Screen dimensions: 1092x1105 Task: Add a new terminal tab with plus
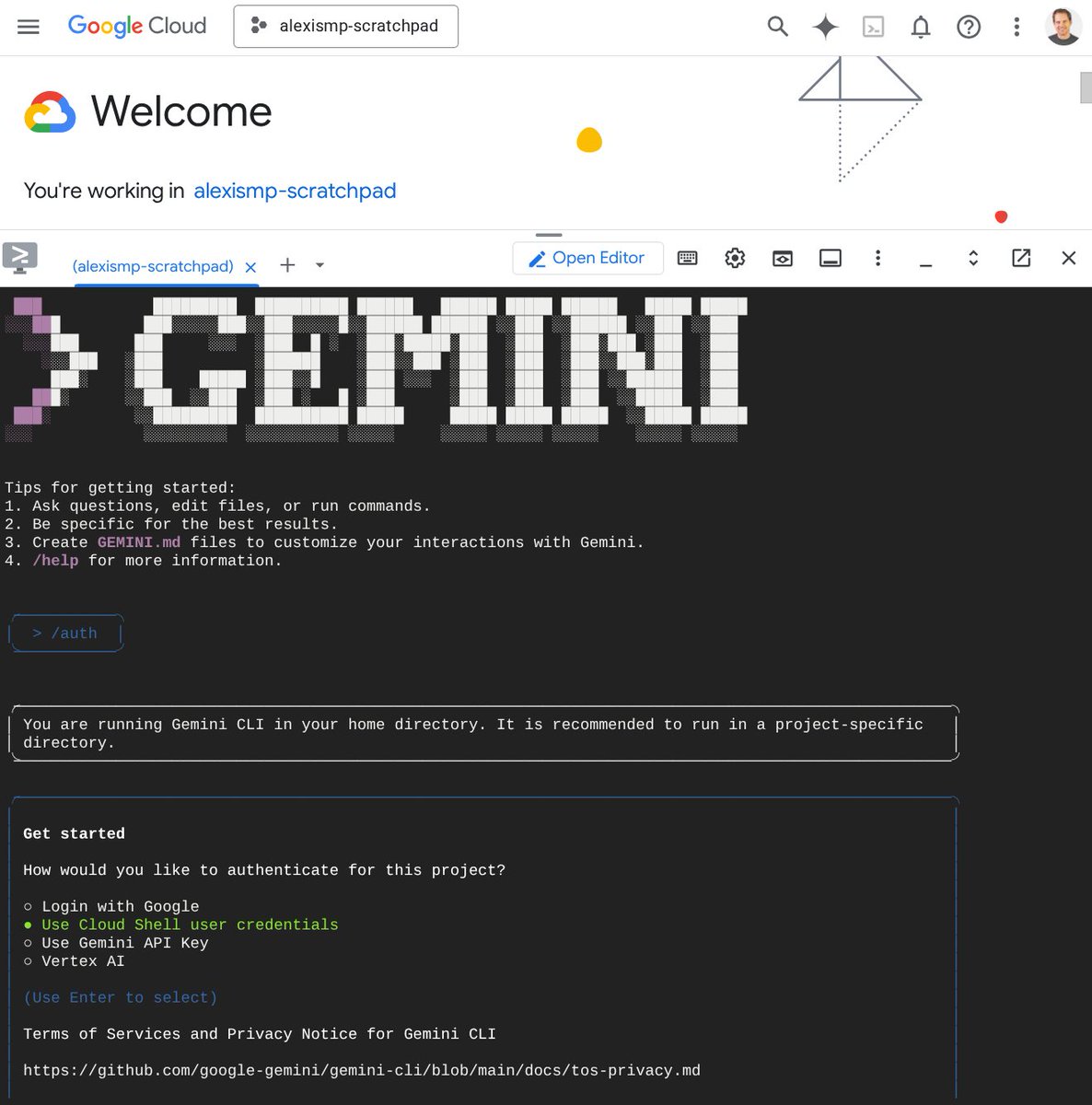coord(287,265)
